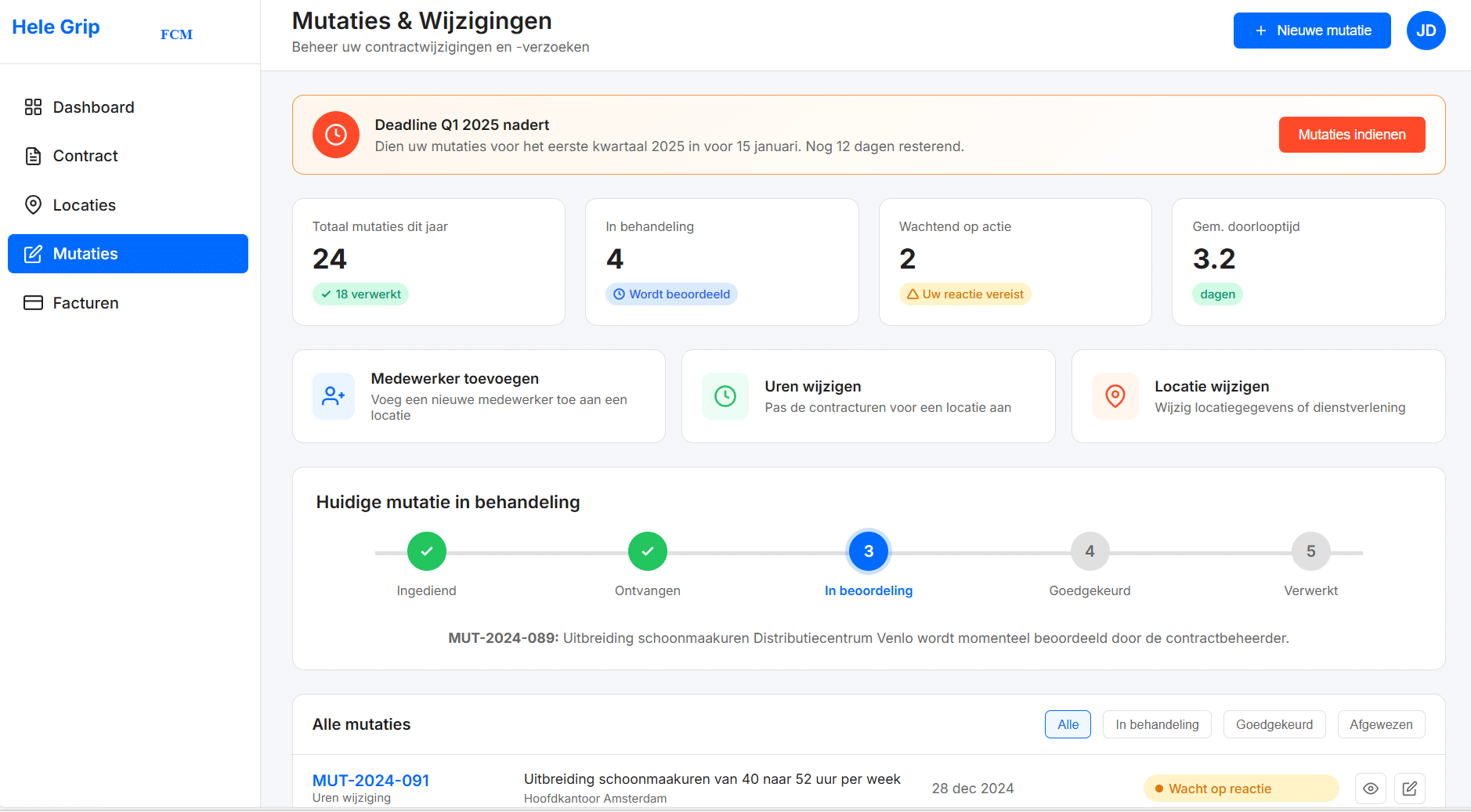Filter mutations by Alle
1471x812 pixels.
tap(1068, 724)
